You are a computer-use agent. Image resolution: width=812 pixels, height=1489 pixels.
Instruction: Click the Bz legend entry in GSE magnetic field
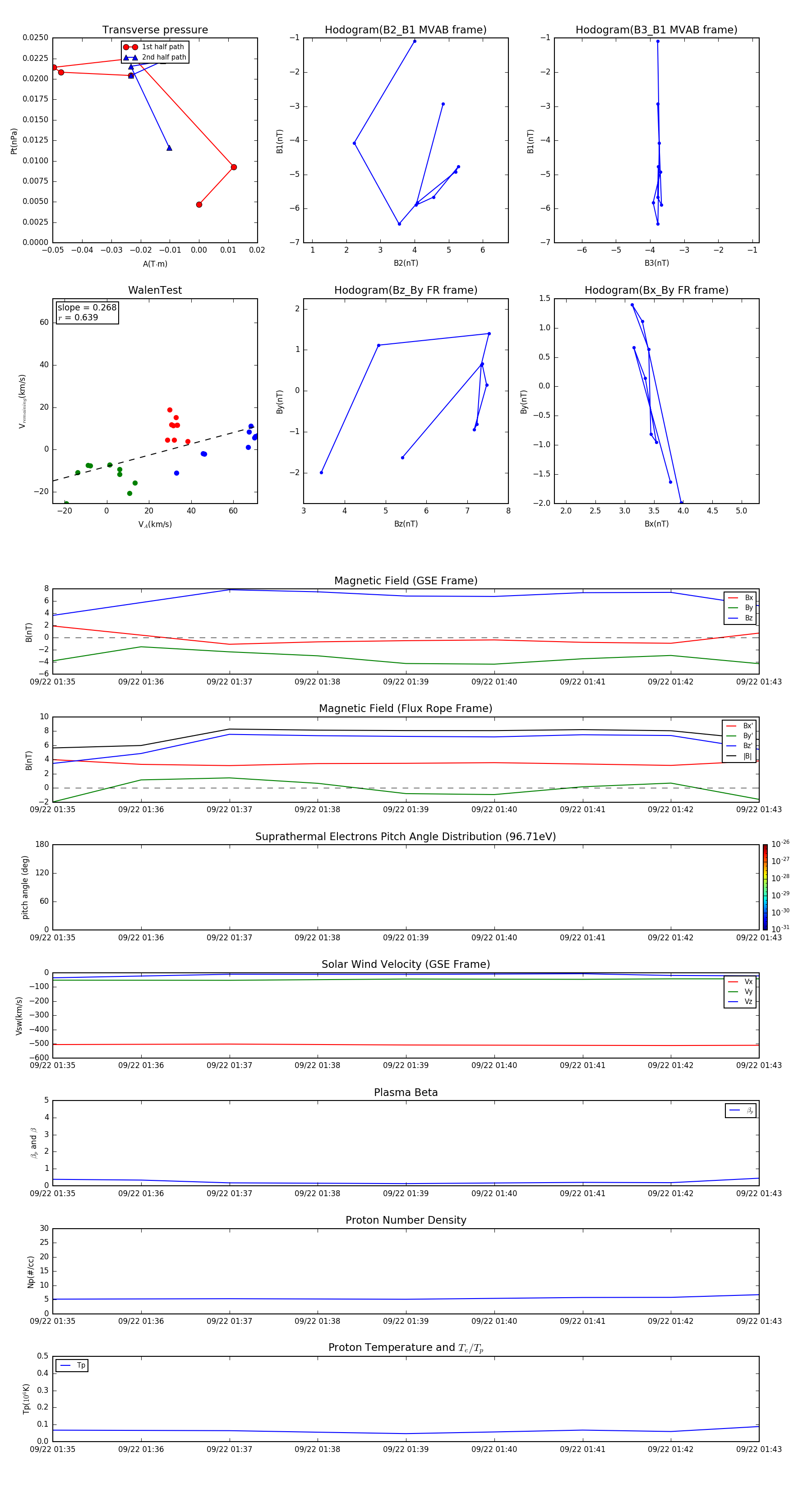tap(740, 618)
